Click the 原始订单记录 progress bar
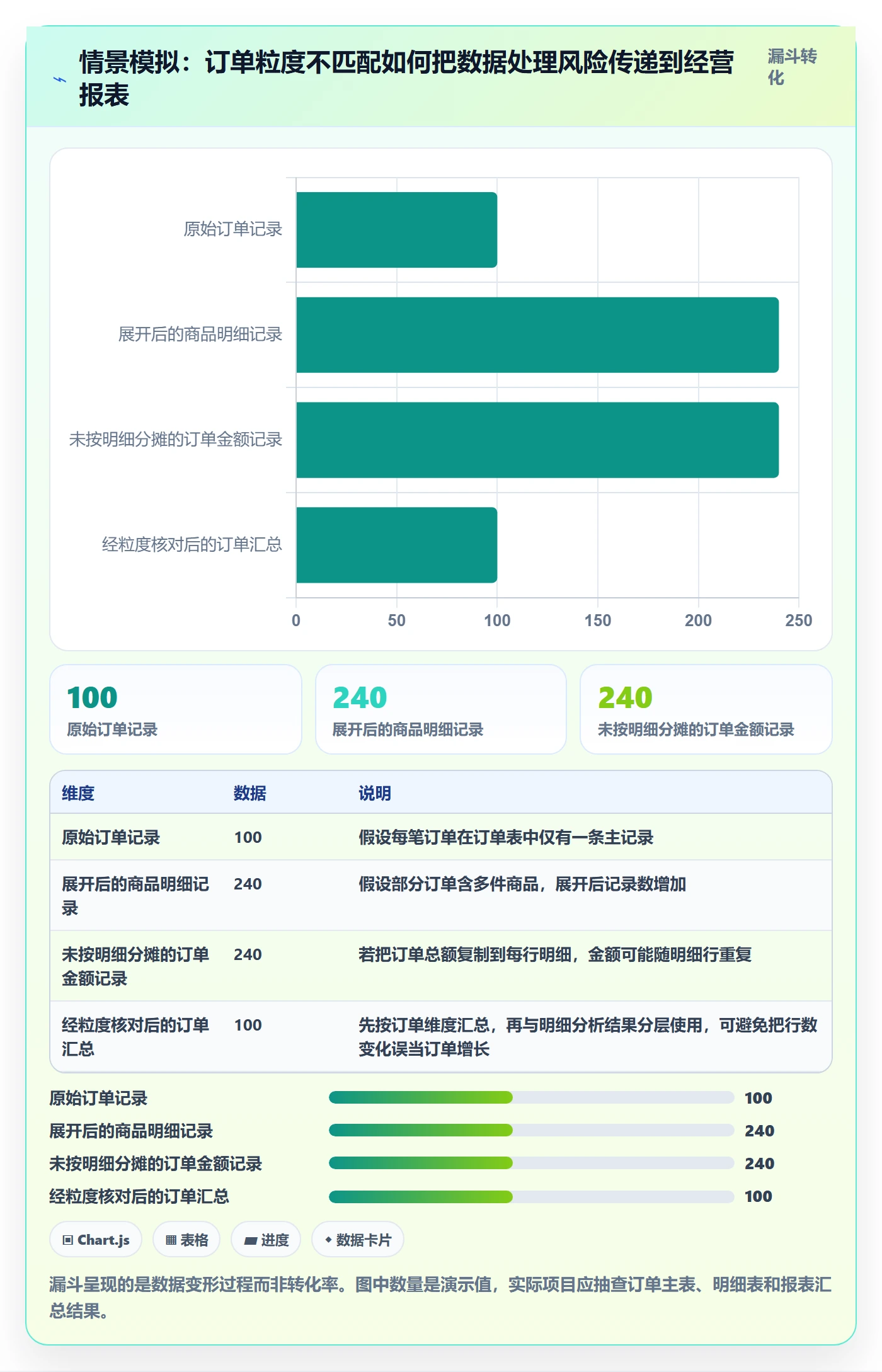The width and height of the screenshot is (882, 1372). (x=531, y=1098)
